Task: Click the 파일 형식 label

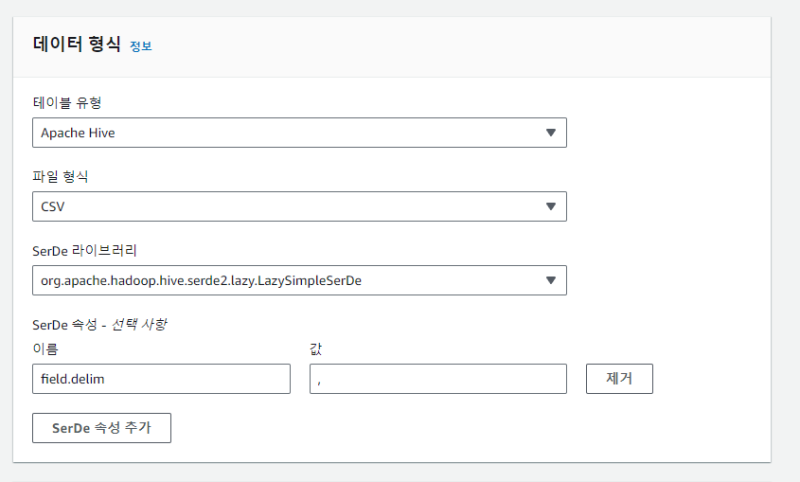Action: [x=61, y=176]
